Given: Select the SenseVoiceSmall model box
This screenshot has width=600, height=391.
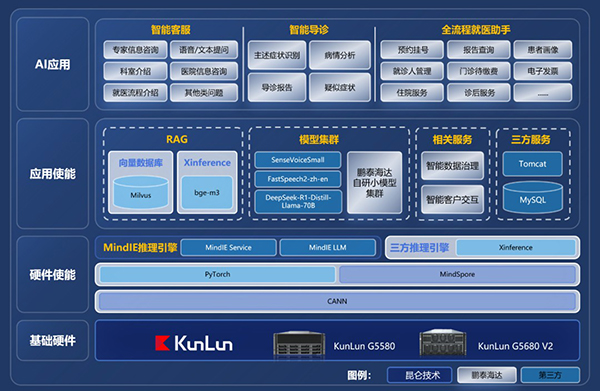Looking at the screenshot, I should pos(298,160).
